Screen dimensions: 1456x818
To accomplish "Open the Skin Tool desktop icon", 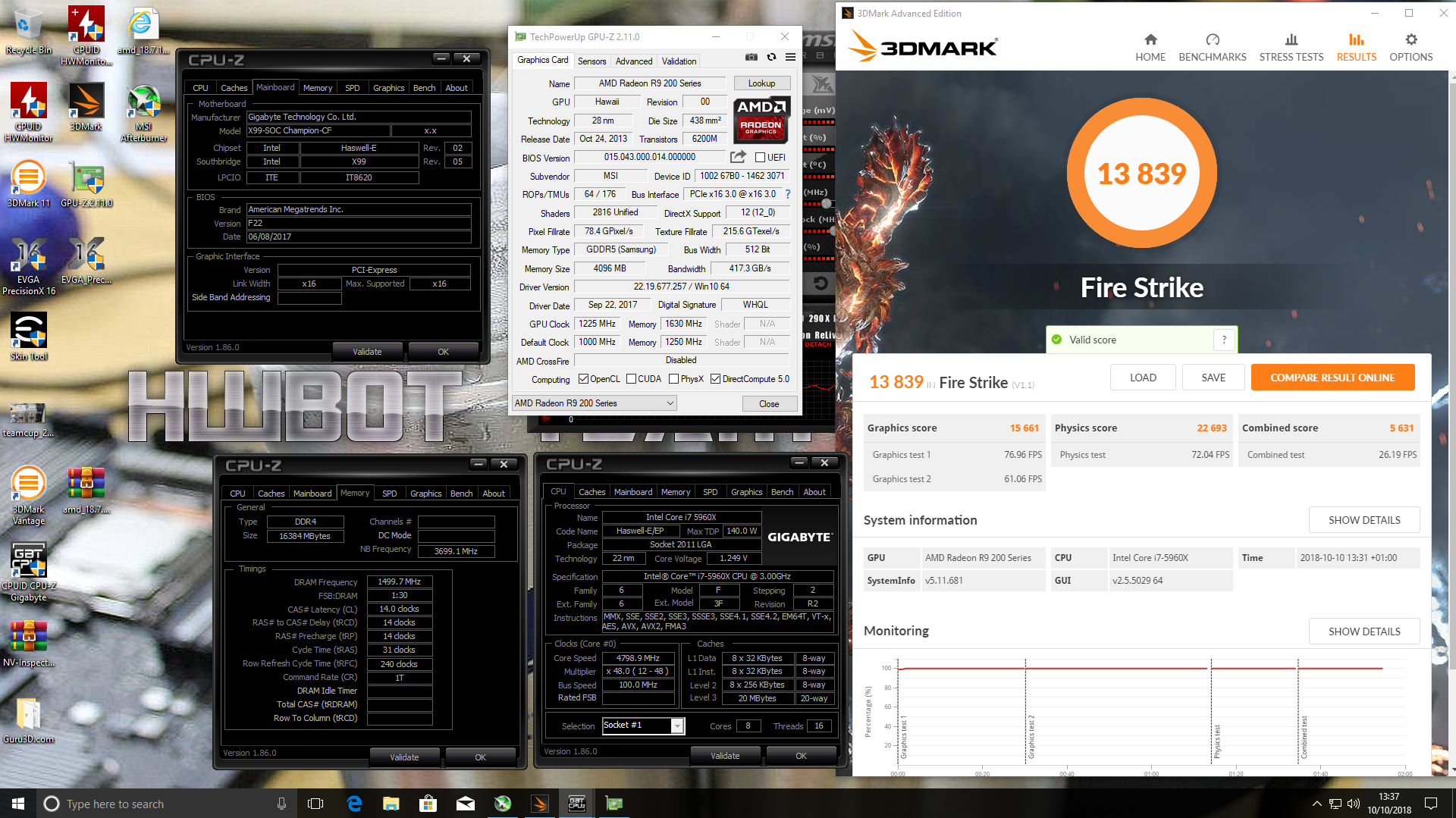I will coord(28,337).
